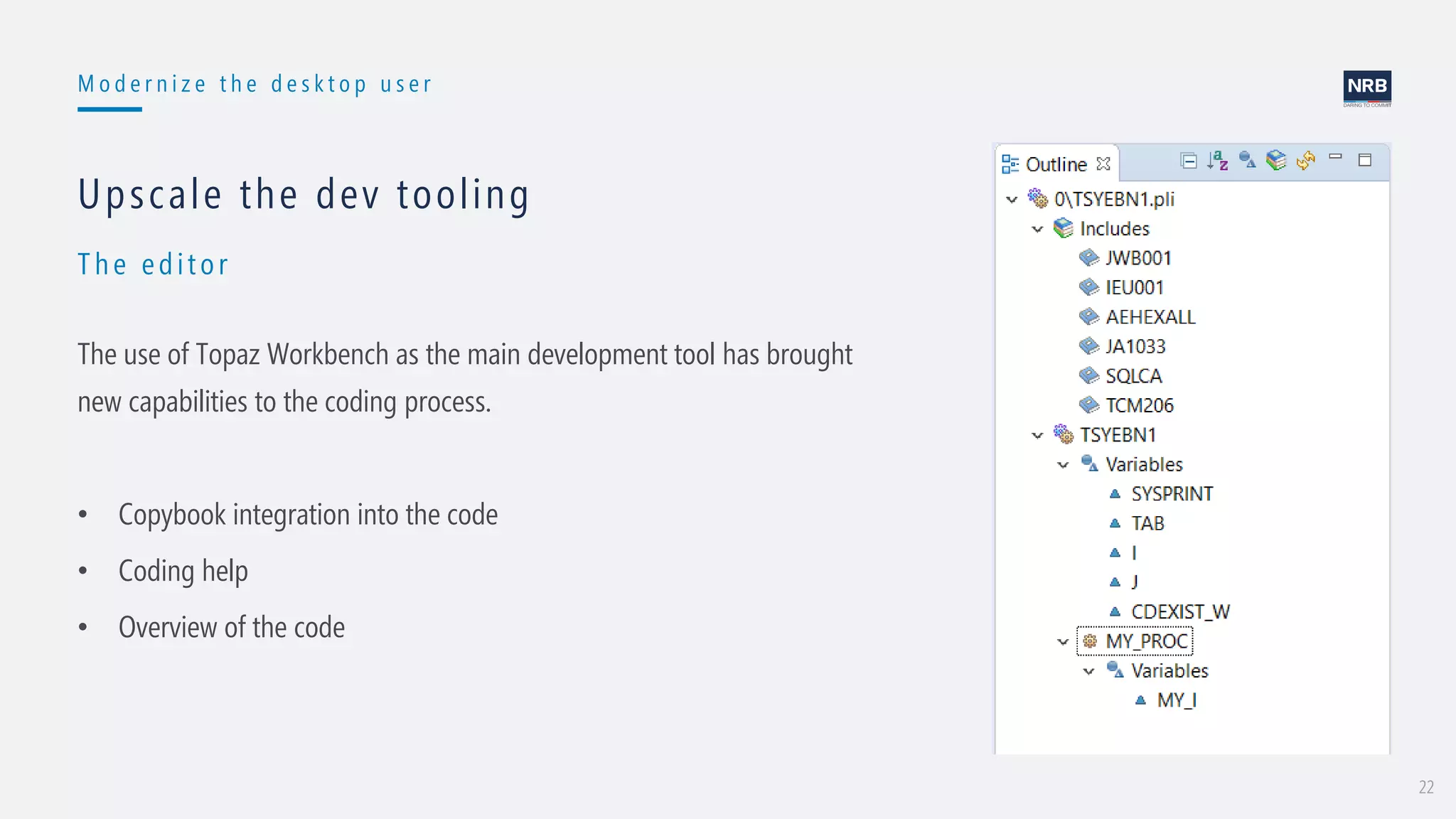Click the 'Upscale the dev tooling' title
The height and width of the screenshot is (819, 1456).
304,196
